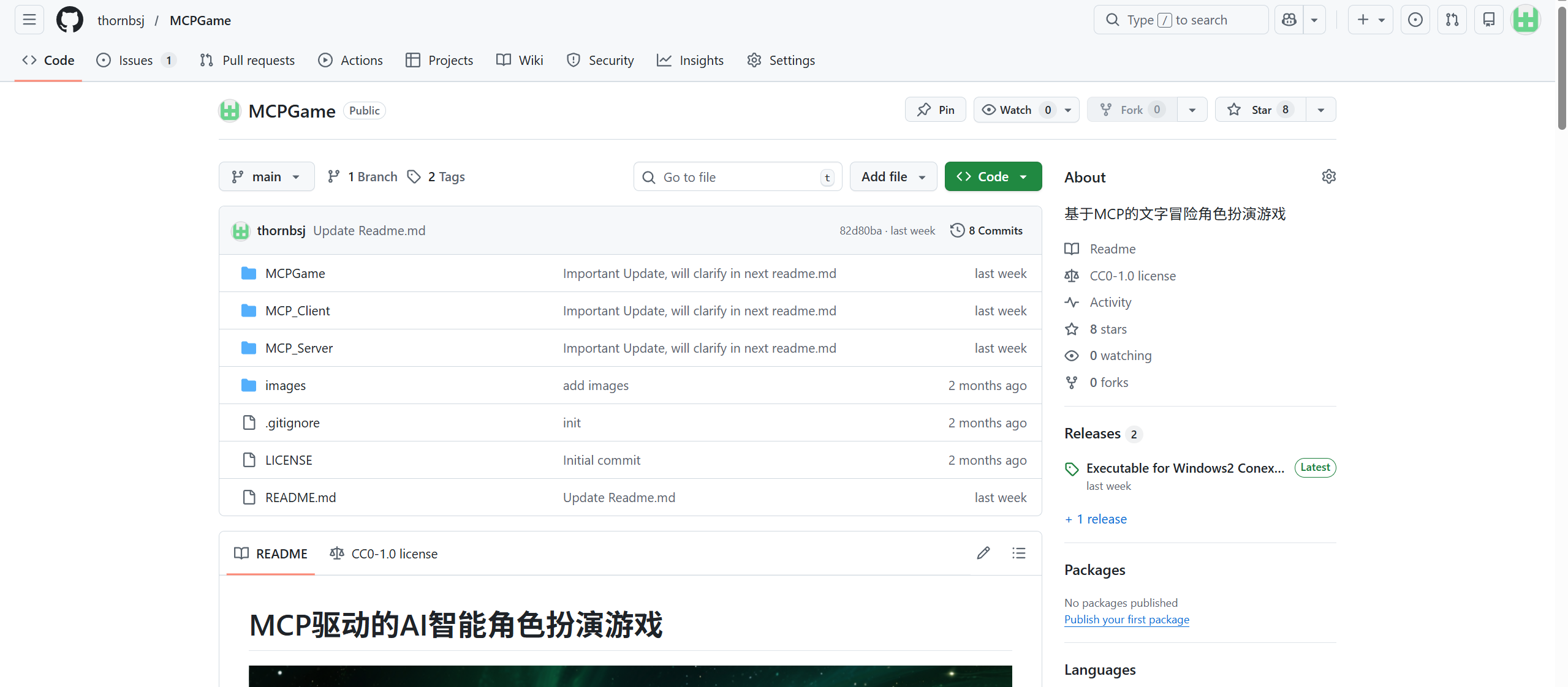Open the hamburger navigation menu
This screenshot has width=1568, height=687.
(29, 20)
